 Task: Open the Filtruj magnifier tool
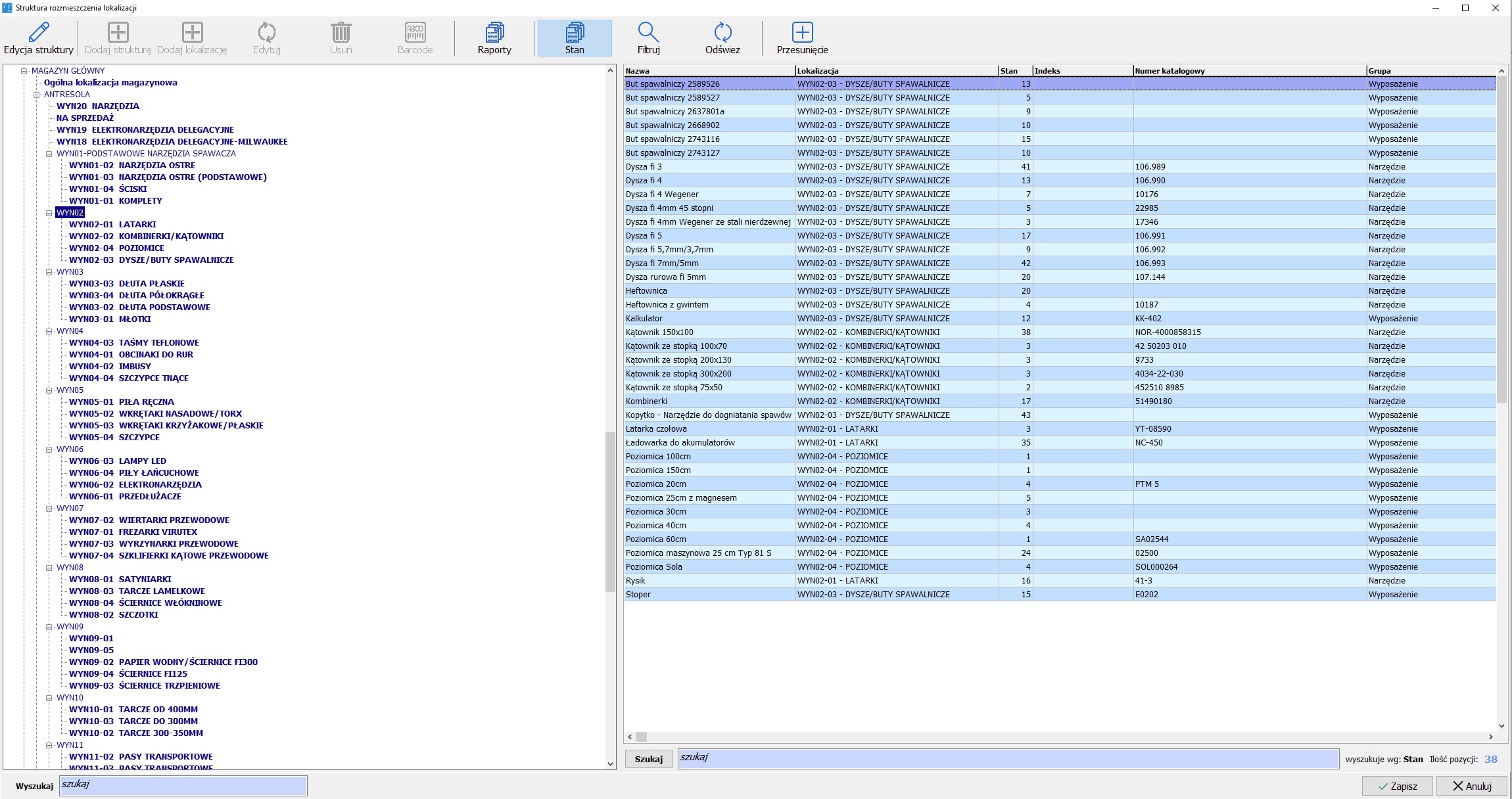(x=648, y=32)
